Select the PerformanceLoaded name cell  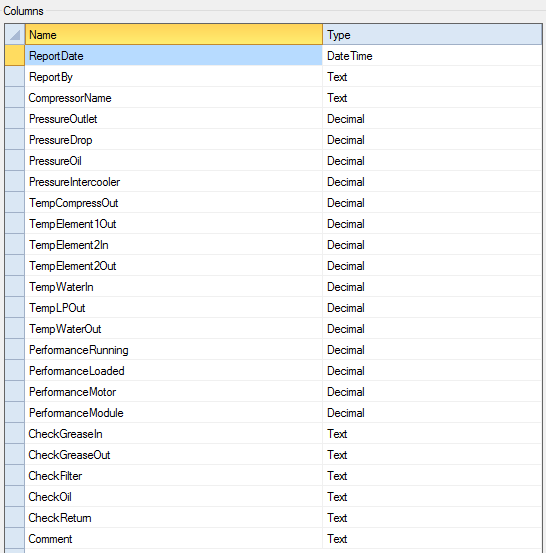[x=174, y=370]
